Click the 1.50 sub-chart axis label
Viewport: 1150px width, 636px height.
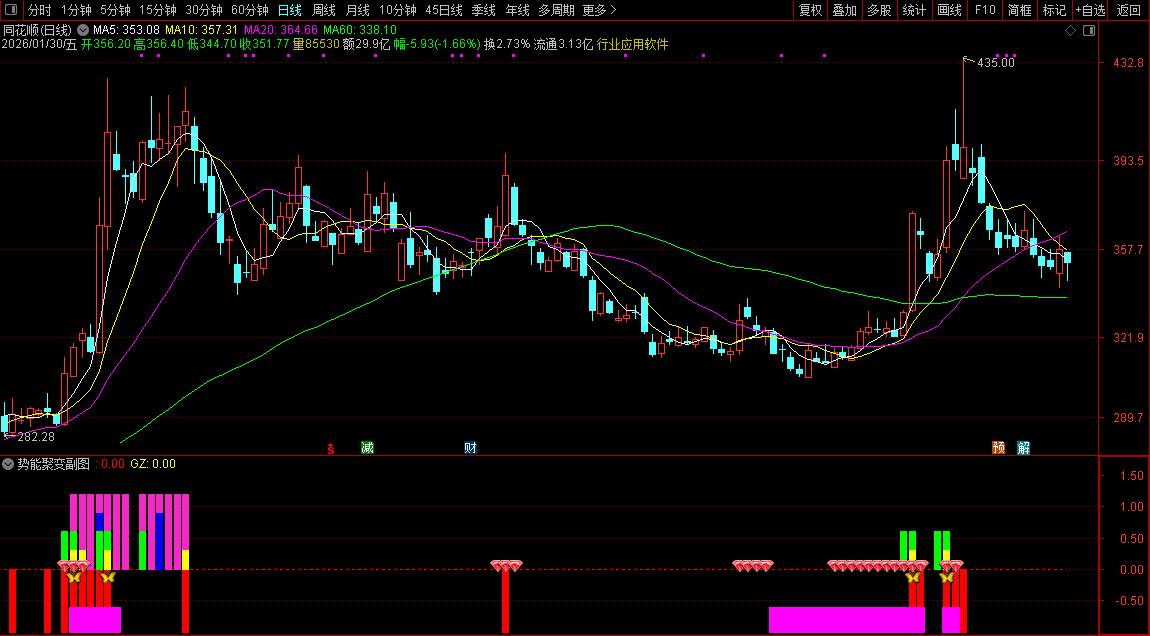(x=1132, y=476)
